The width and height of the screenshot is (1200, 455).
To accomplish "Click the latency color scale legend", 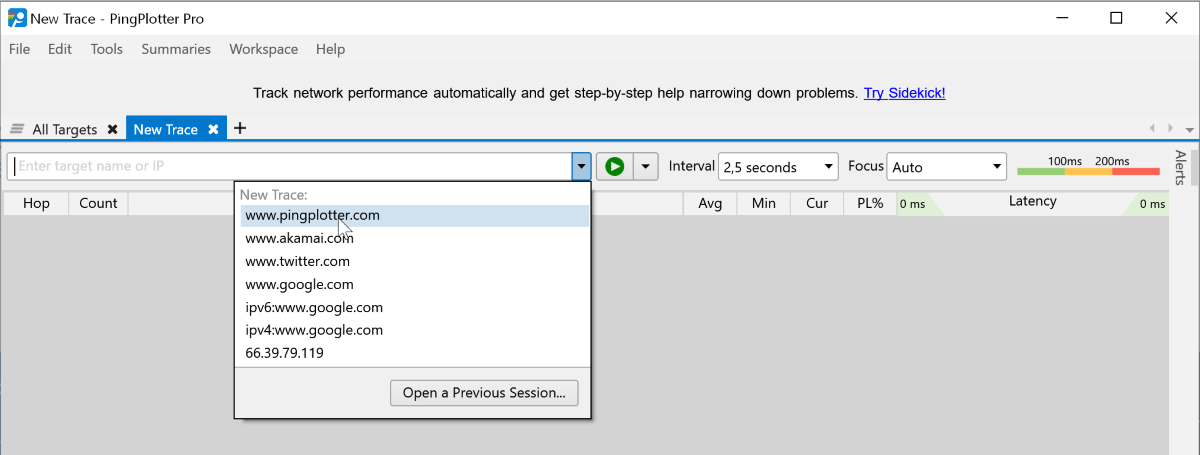I will 1088,167.
